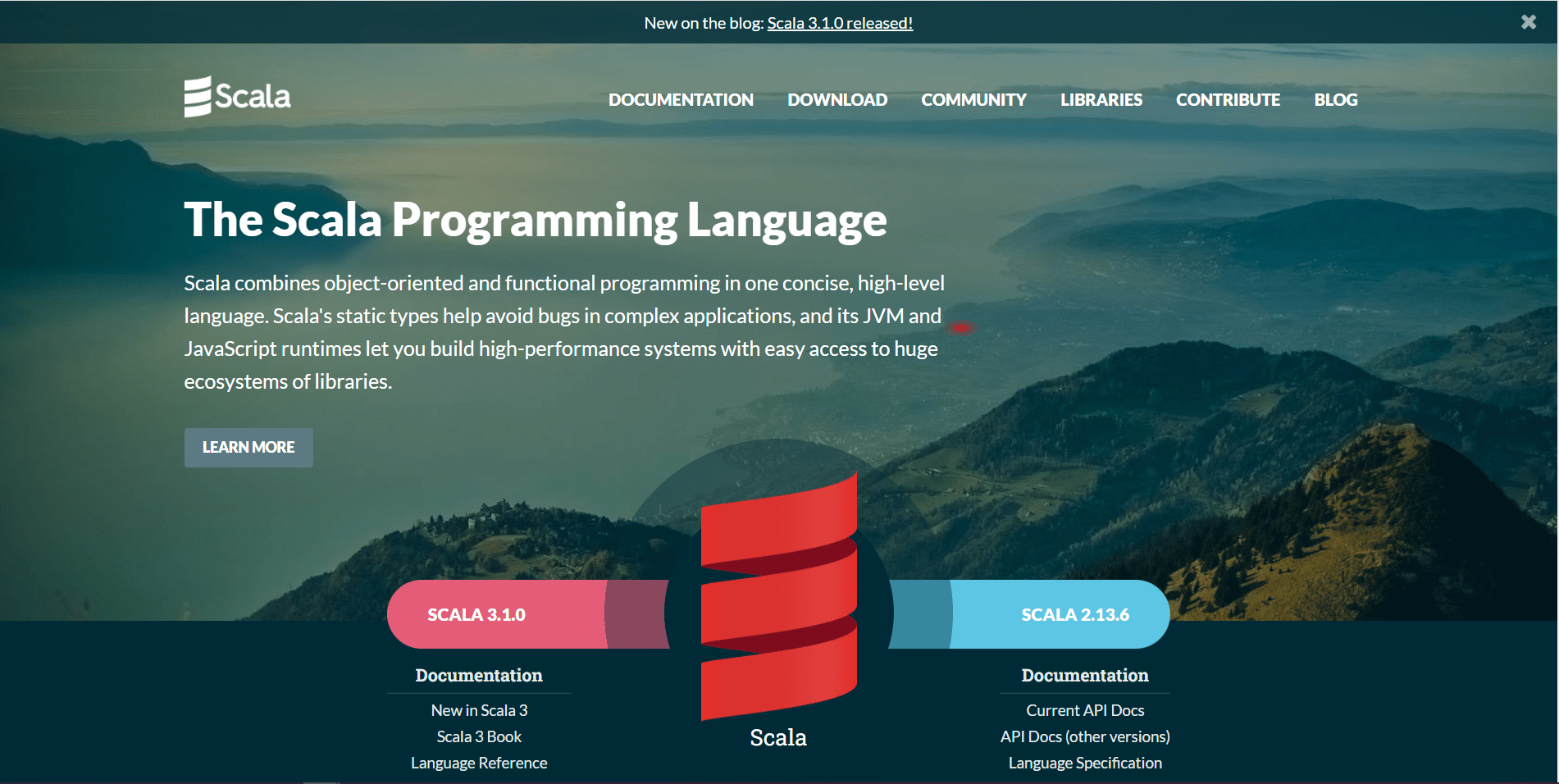Open the Scala 3 Book link

coord(479,736)
